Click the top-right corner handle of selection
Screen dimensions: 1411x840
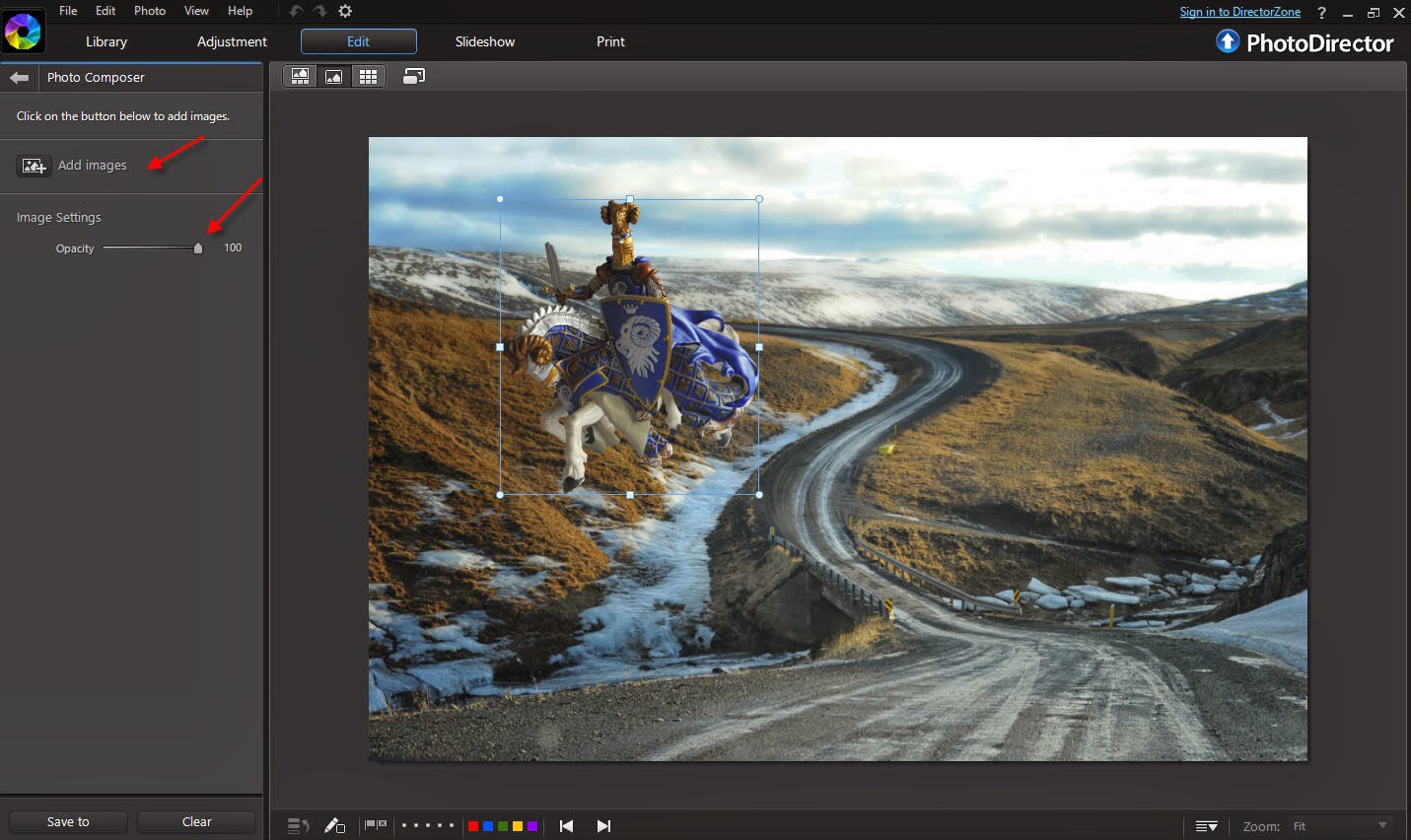pos(759,199)
